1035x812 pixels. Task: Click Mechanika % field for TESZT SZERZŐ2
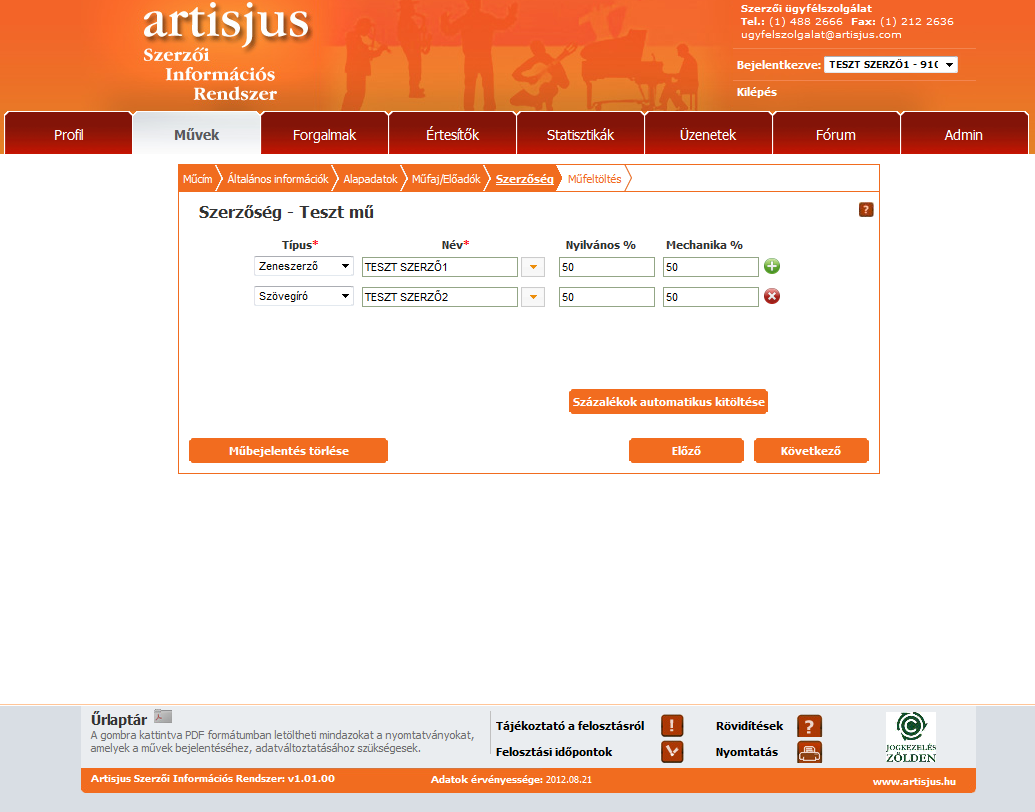coord(711,297)
